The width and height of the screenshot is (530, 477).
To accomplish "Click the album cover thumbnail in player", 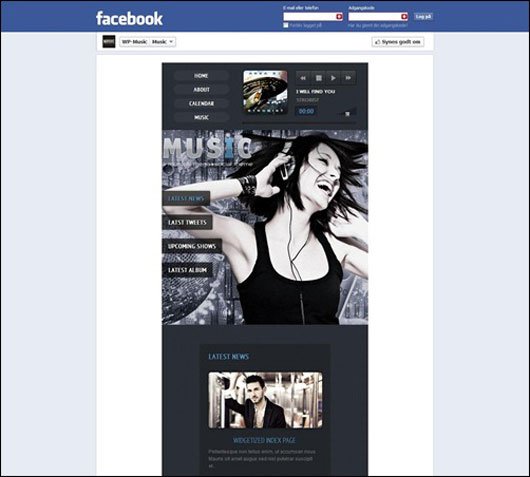I will (265, 92).
